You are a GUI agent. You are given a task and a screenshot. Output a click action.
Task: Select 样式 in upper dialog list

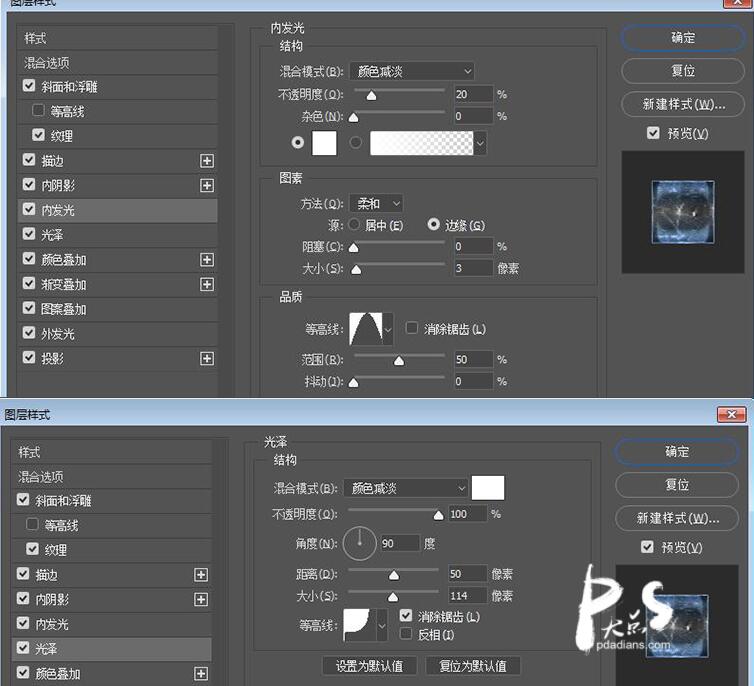click(118, 38)
